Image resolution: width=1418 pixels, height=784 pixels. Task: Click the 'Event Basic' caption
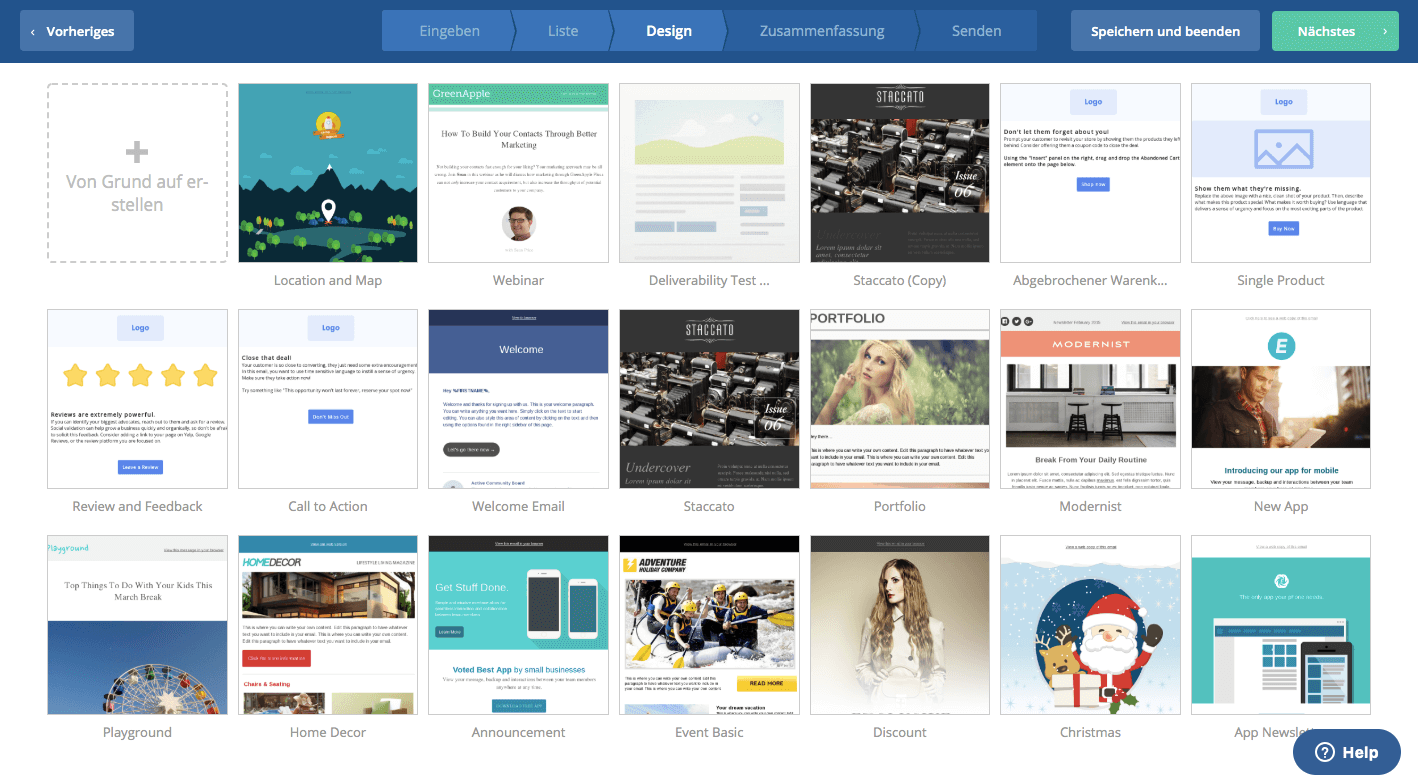pos(709,733)
